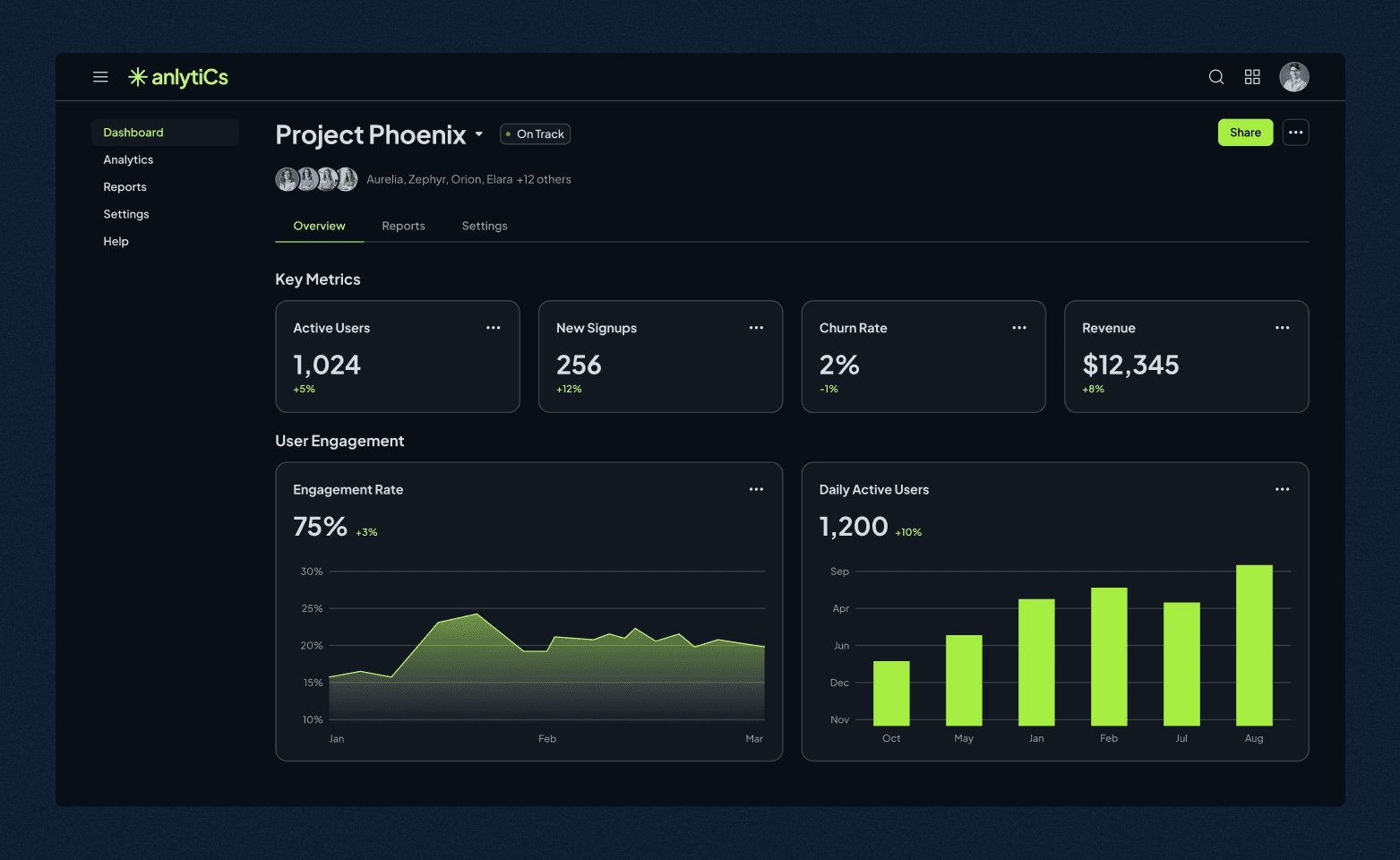The width and height of the screenshot is (1400, 860).
Task: Go to Analytics in the sidebar
Action: (128, 159)
